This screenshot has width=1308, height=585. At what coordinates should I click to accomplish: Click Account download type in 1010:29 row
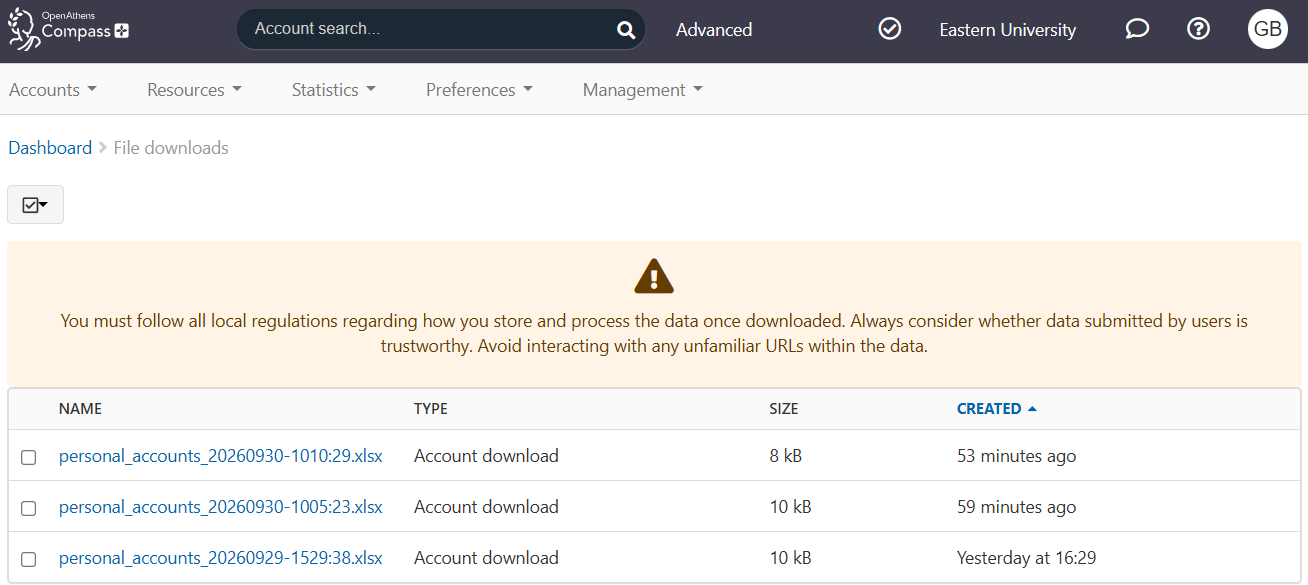coord(486,456)
